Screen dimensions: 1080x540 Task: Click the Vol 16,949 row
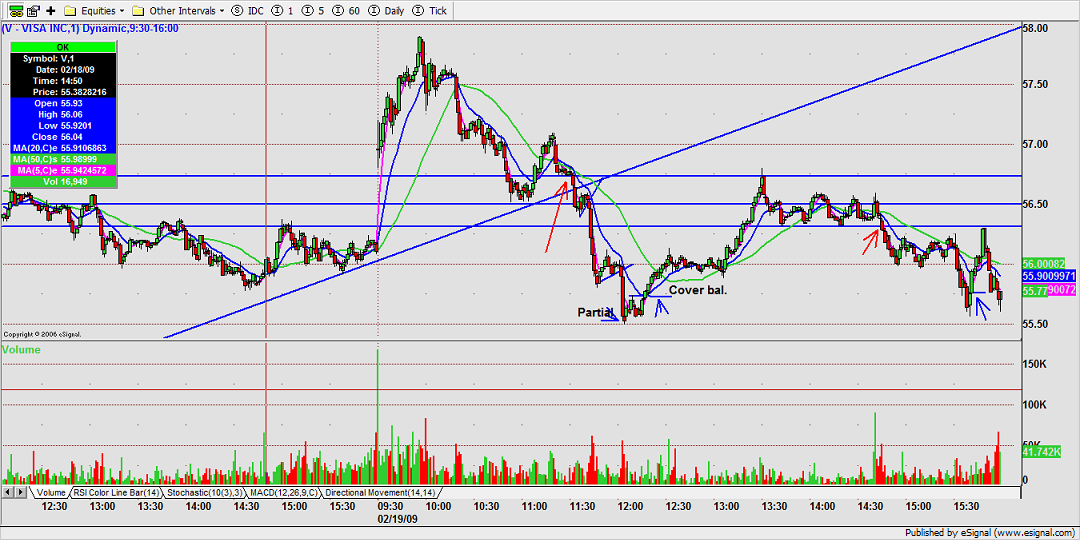(63, 181)
